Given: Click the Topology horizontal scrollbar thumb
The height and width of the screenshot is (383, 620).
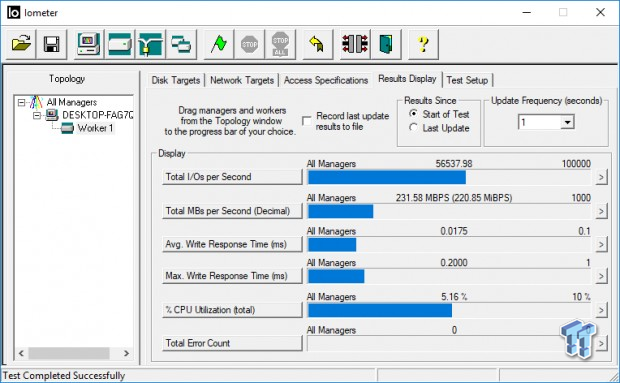Looking at the screenshot, I should coord(69,353).
